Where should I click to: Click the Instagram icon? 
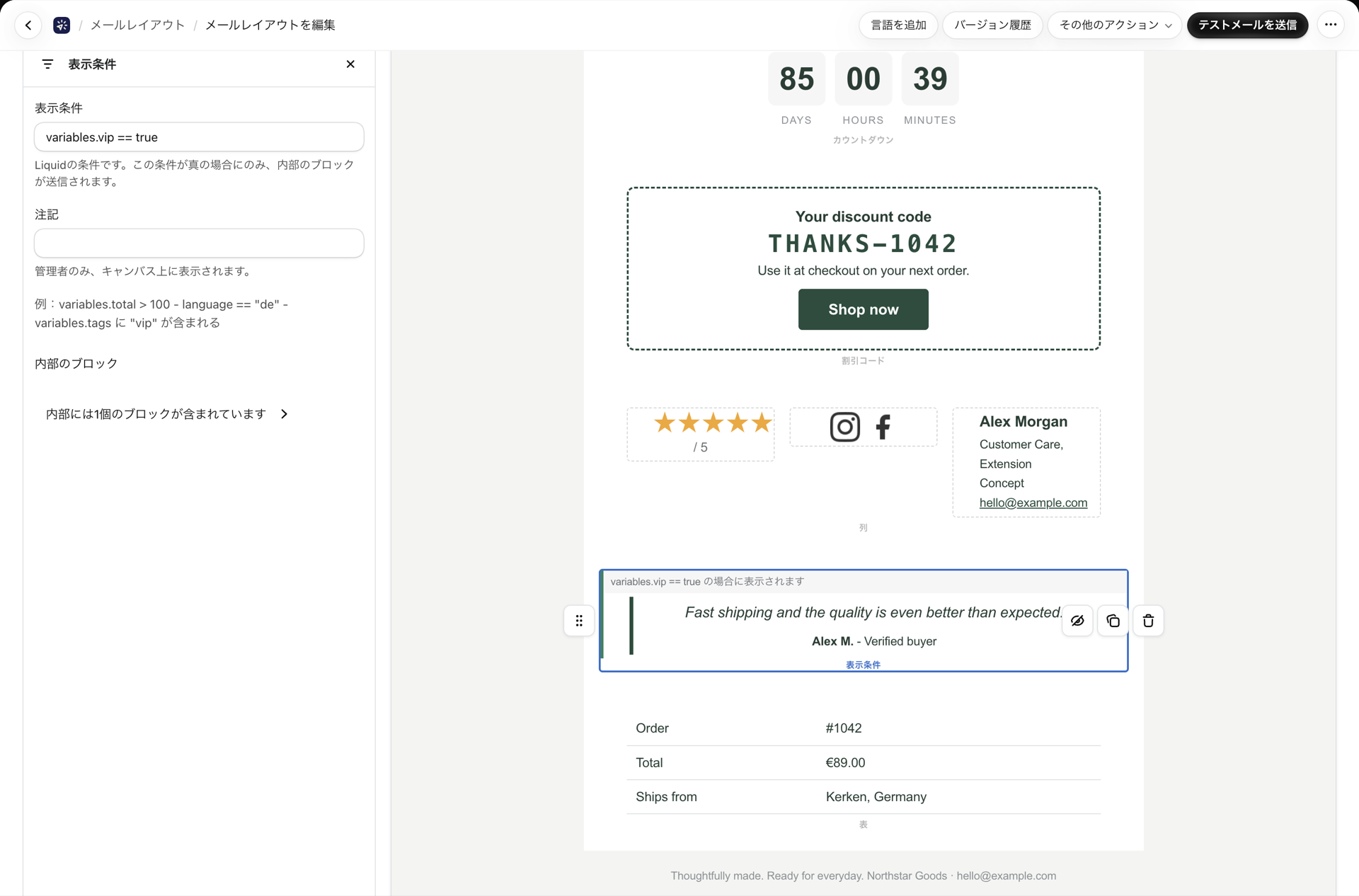(x=844, y=427)
